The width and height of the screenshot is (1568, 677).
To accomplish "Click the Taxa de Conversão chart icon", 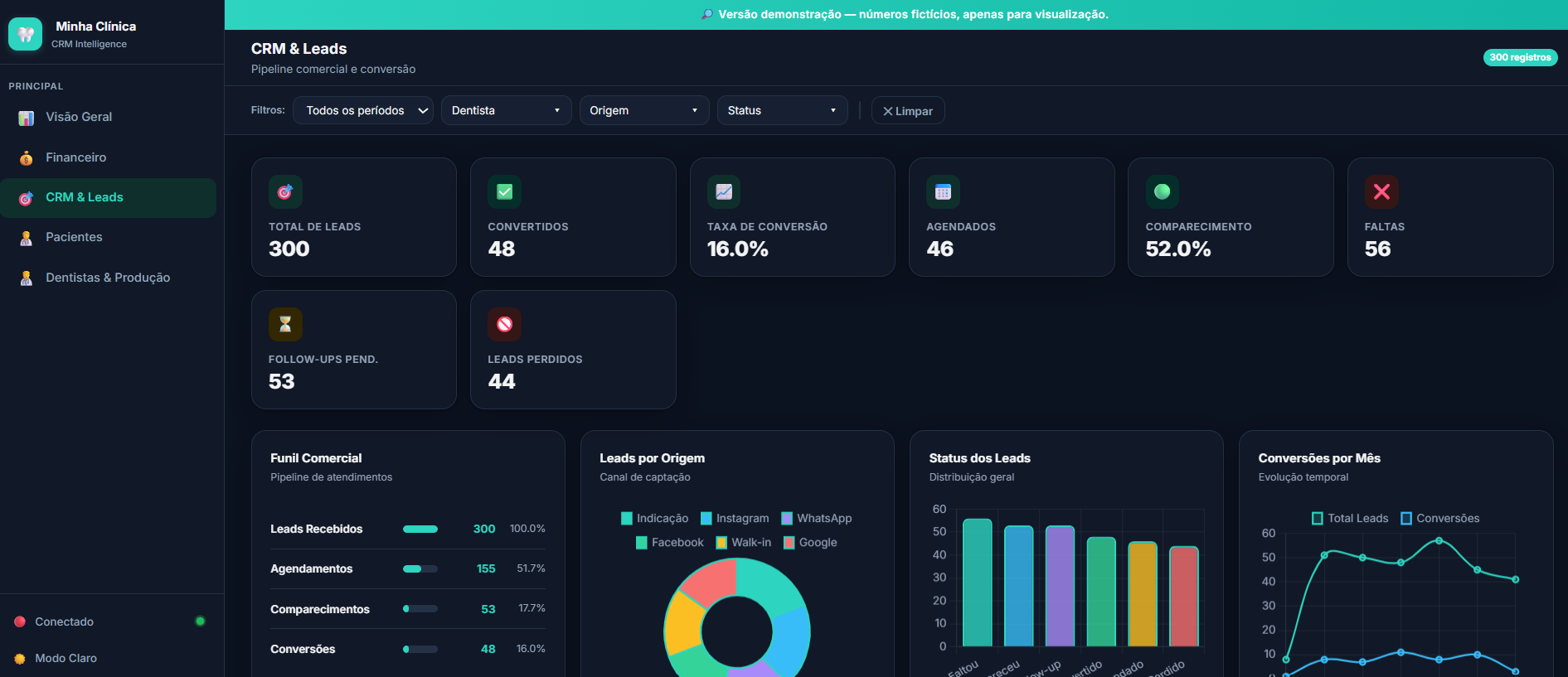I will (x=724, y=191).
